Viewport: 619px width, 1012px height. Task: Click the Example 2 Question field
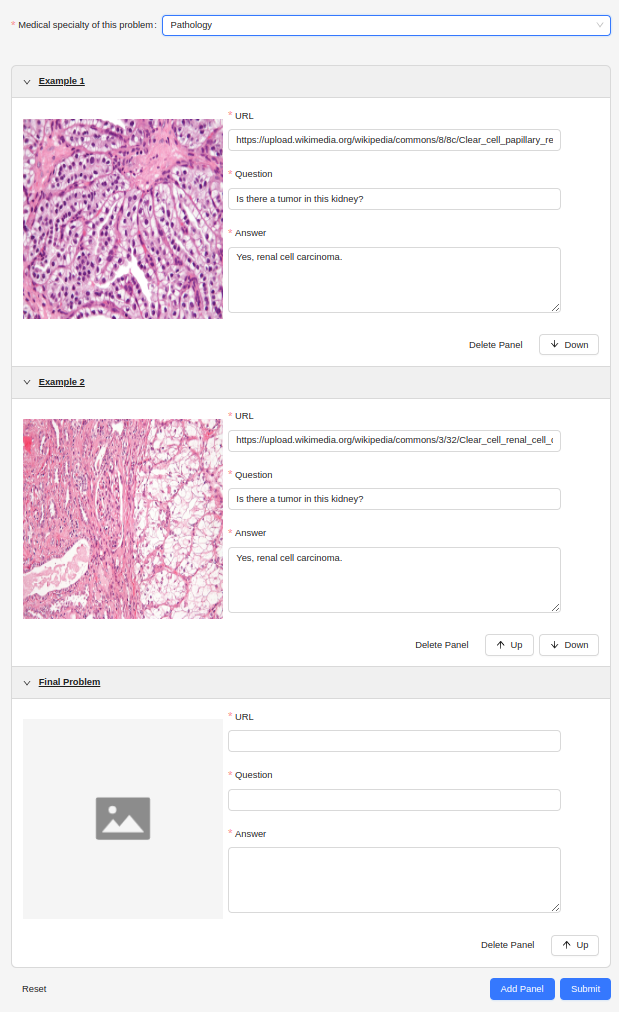(394, 499)
